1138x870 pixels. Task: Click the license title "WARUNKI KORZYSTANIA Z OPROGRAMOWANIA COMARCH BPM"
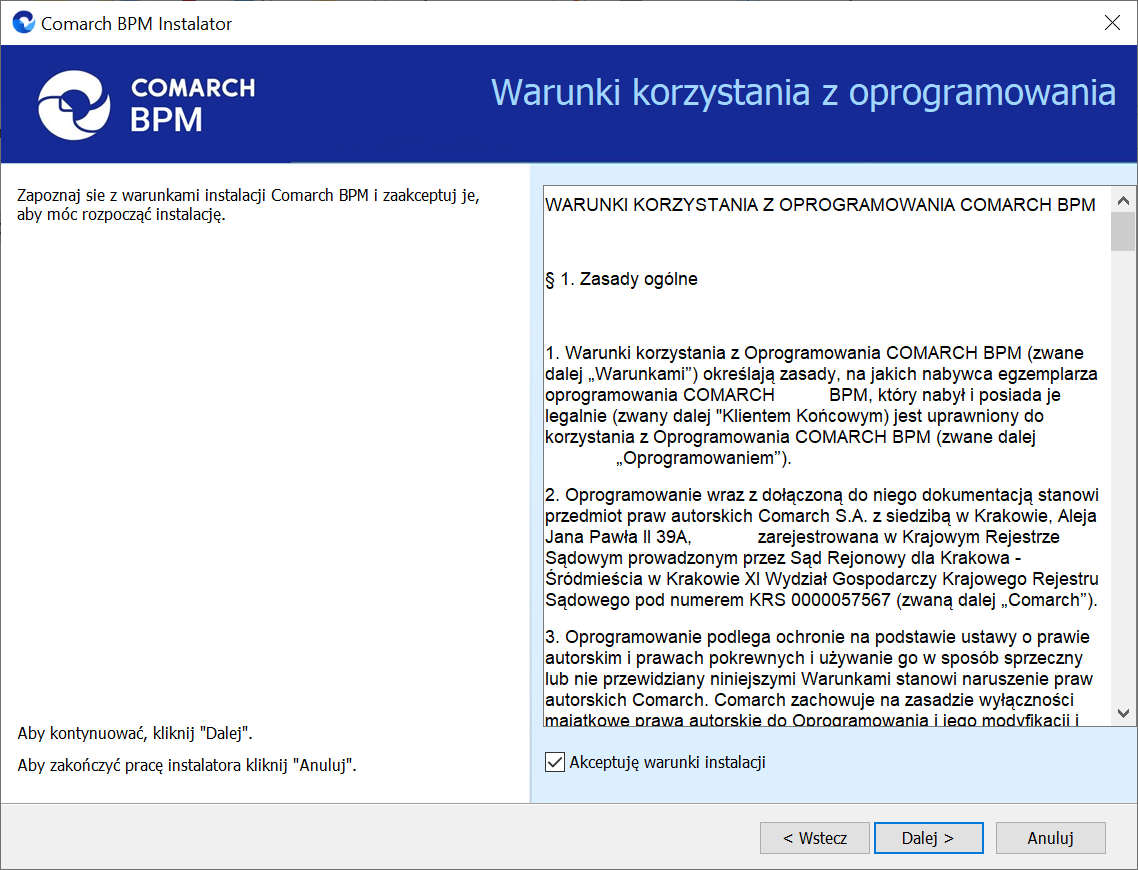pos(820,205)
